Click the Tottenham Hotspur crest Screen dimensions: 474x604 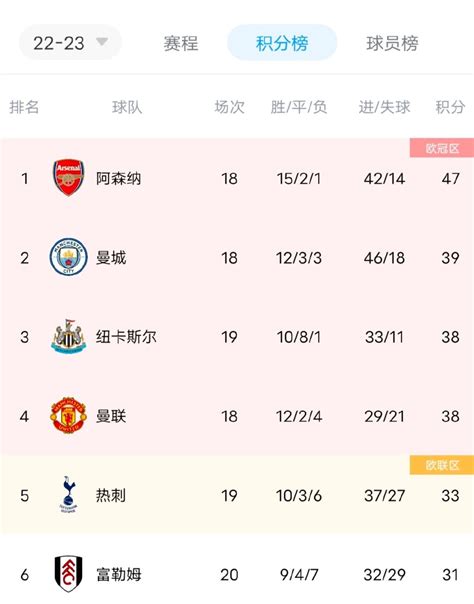[x=69, y=495]
